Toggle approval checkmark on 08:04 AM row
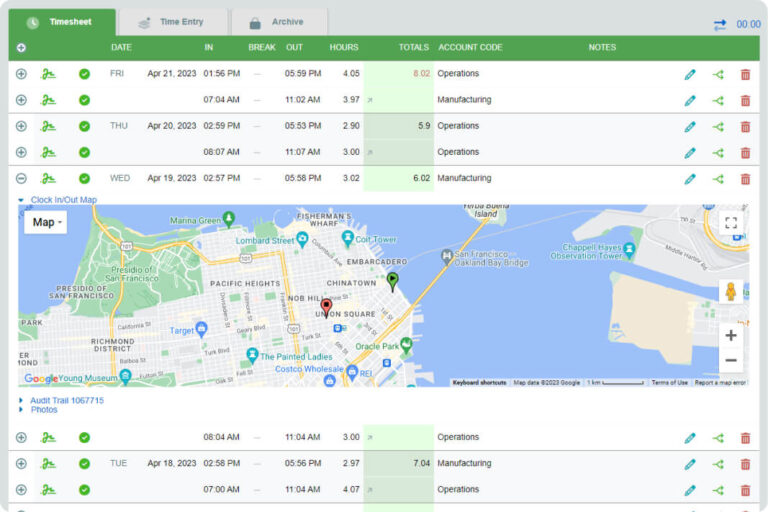Screen dimensions: 768x512 (x=84, y=437)
